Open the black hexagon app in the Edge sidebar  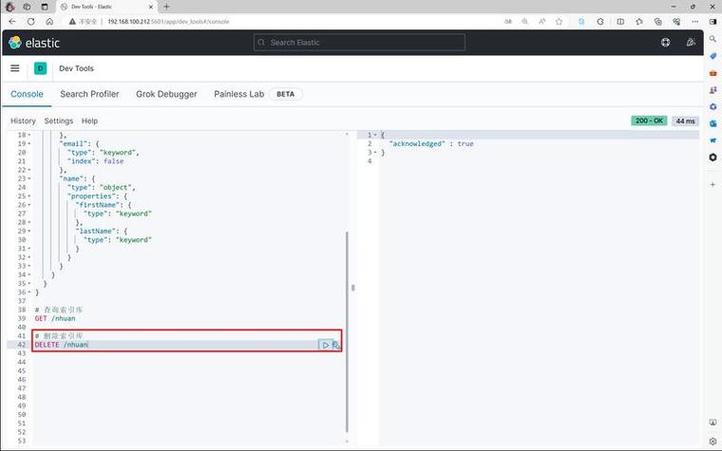tap(713, 157)
